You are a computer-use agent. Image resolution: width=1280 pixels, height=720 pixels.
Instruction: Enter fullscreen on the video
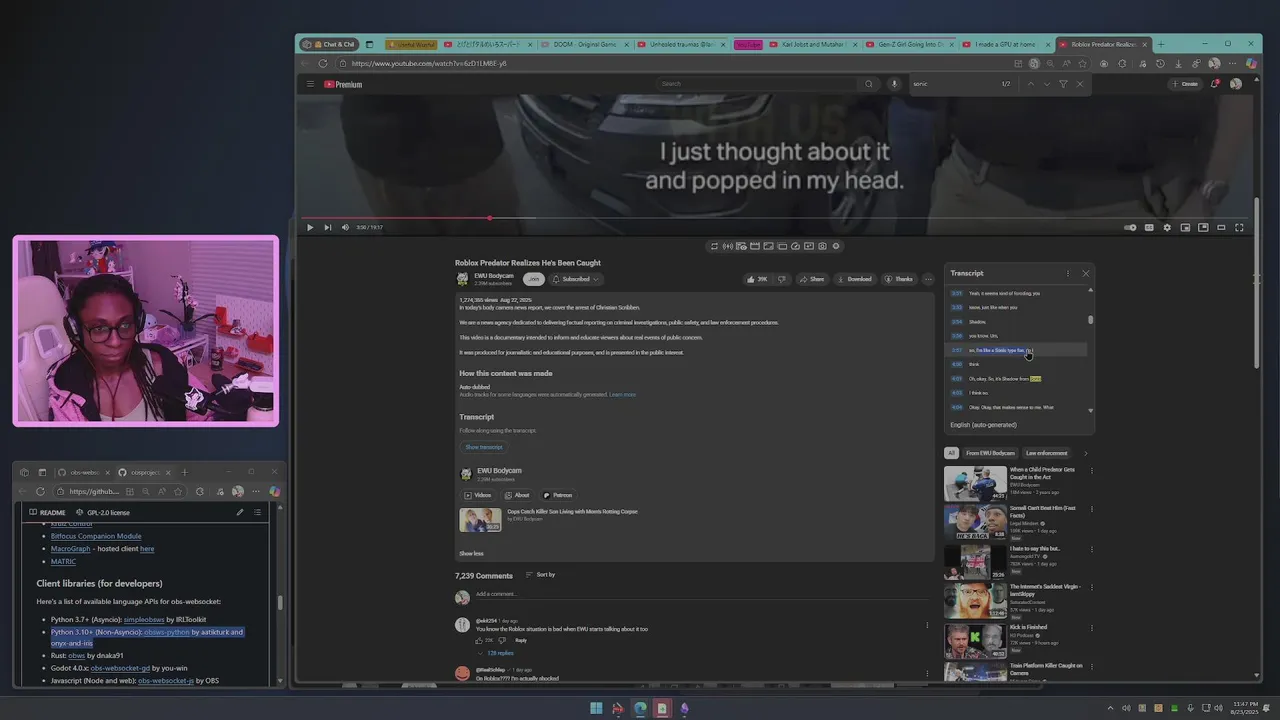click(1239, 228)
